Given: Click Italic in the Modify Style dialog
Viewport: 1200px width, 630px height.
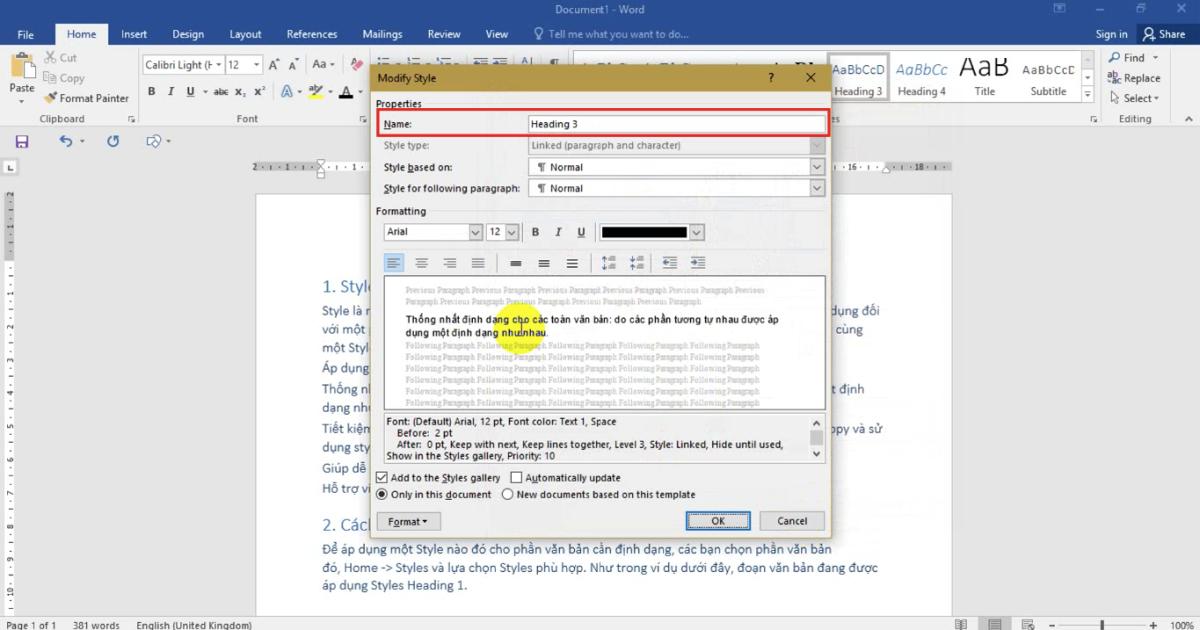Looking at the screenshot, I should [558, 232].
